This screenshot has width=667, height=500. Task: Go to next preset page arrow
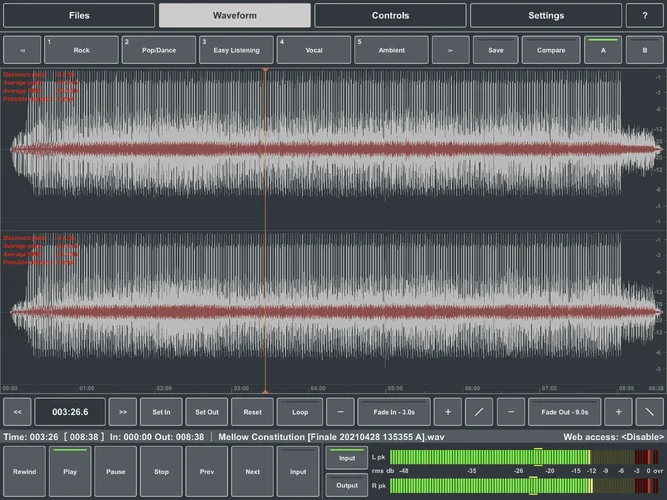coord(450,50)
